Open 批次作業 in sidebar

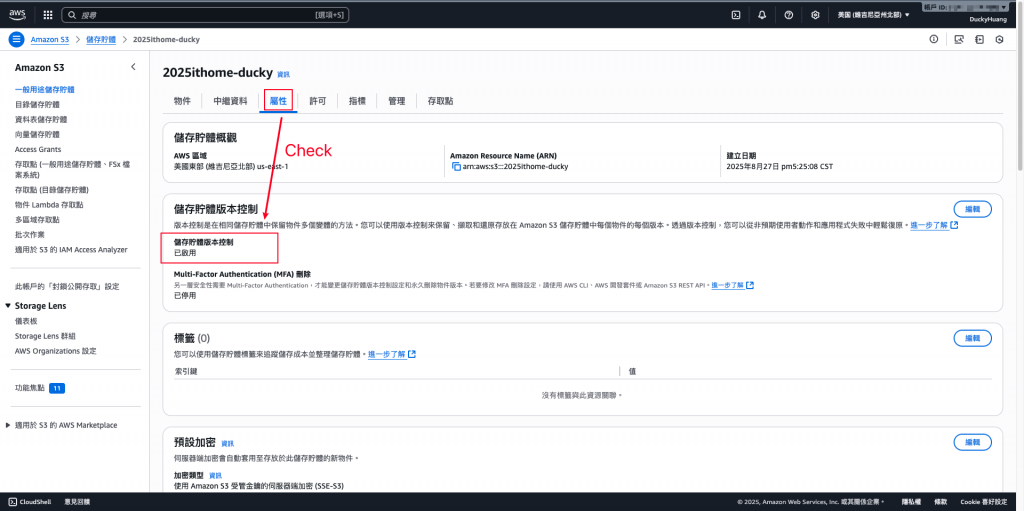[30, 235]
